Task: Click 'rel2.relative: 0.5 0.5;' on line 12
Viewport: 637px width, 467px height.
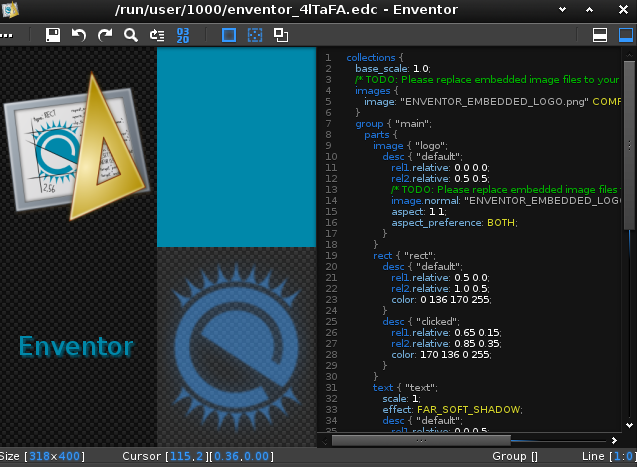Action: pyautogui.click(x=440, y=178)
